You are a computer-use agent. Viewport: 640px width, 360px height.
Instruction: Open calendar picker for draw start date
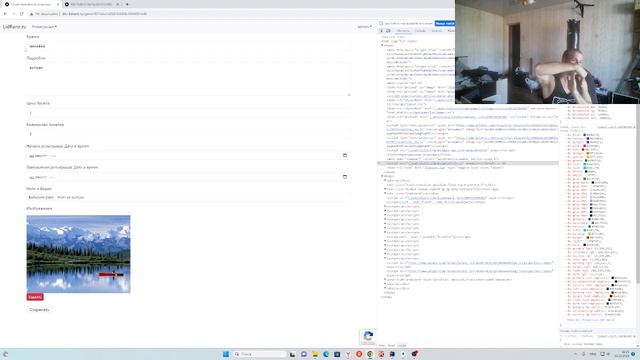[345, 155]
